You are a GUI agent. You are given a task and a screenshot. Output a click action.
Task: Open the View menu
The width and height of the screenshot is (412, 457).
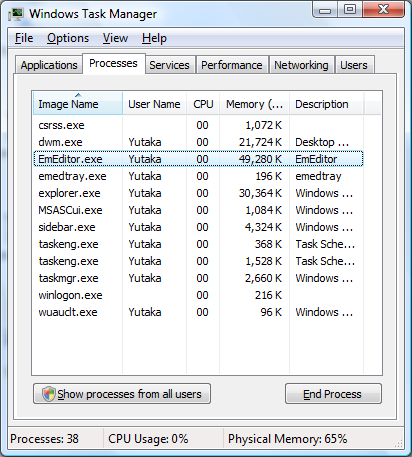[x=115, y=38]
